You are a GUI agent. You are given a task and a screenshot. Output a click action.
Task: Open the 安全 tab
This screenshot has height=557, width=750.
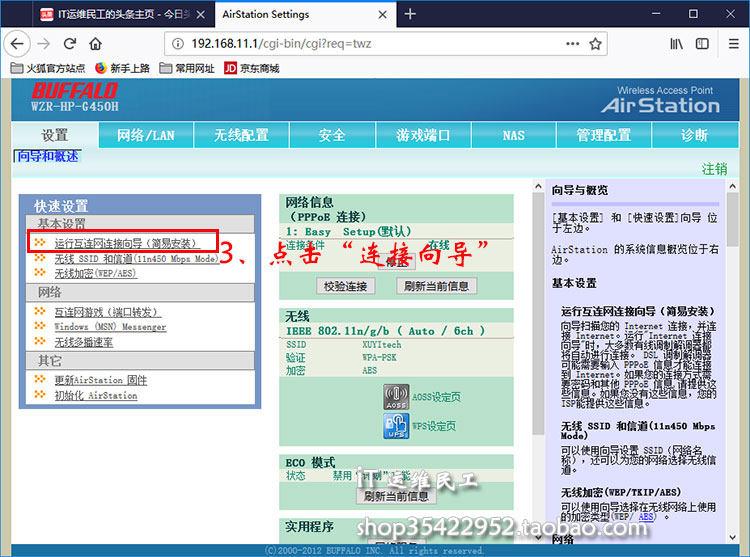[332, 135]
